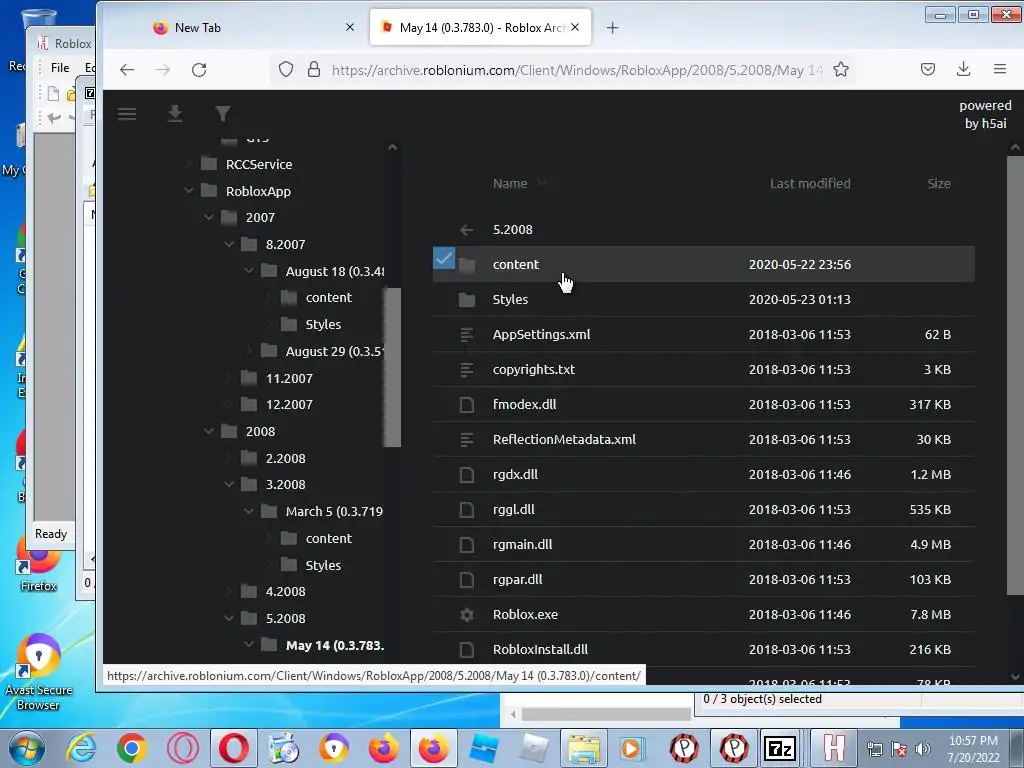Uncheck the content folder checkbox
Screen dimensions: 1024x768
pos(444,259)
